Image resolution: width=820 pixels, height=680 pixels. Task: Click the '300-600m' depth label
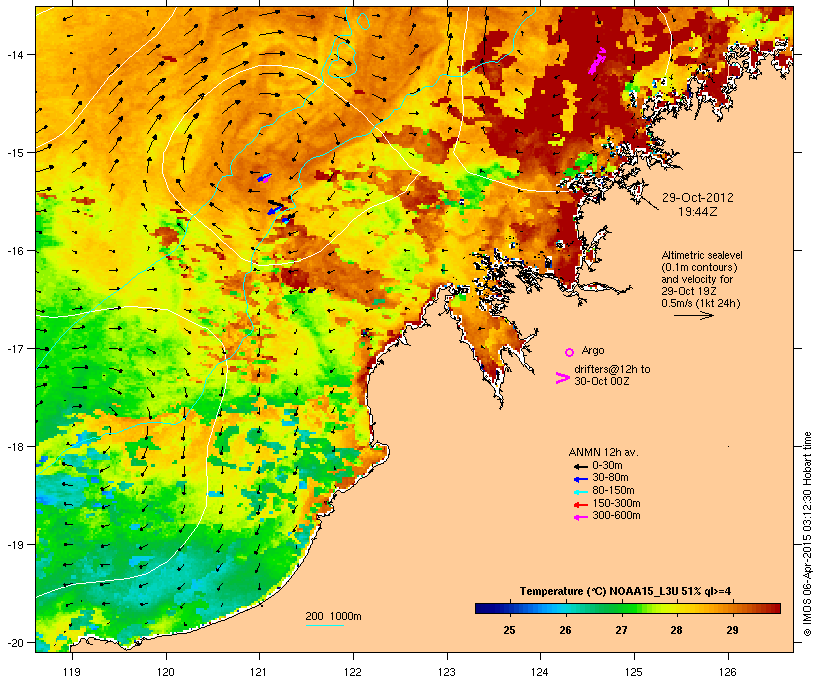pyautogui.click(x=616, y=516)
